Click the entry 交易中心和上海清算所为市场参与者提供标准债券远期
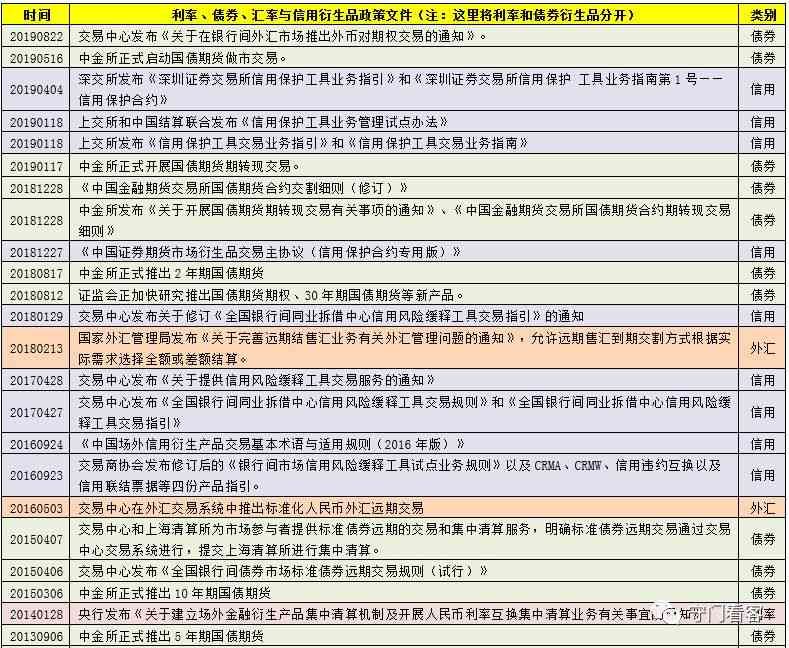 click(405, 539)
